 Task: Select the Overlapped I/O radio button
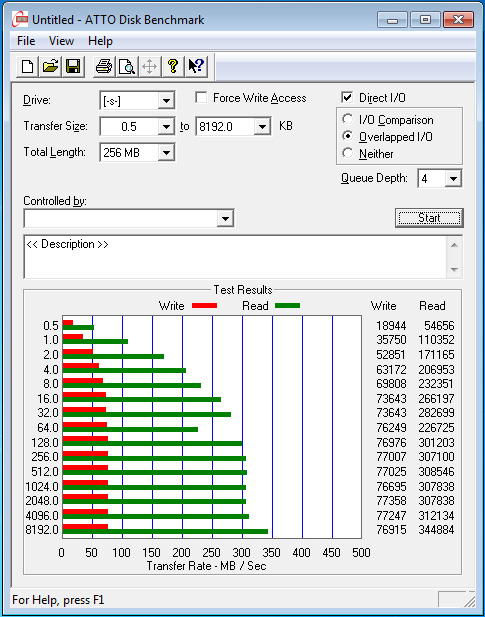tap(347, 136)
